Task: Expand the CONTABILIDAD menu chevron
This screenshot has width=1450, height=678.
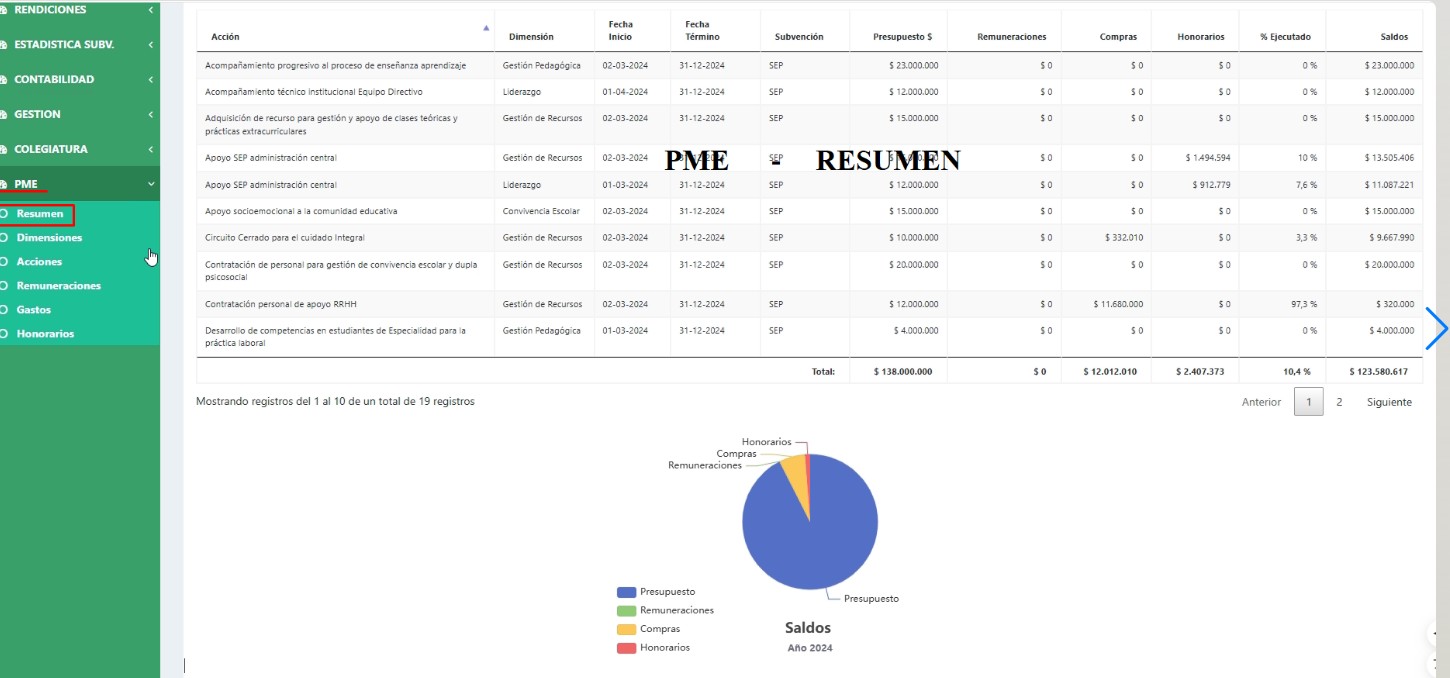Action: 150,80
